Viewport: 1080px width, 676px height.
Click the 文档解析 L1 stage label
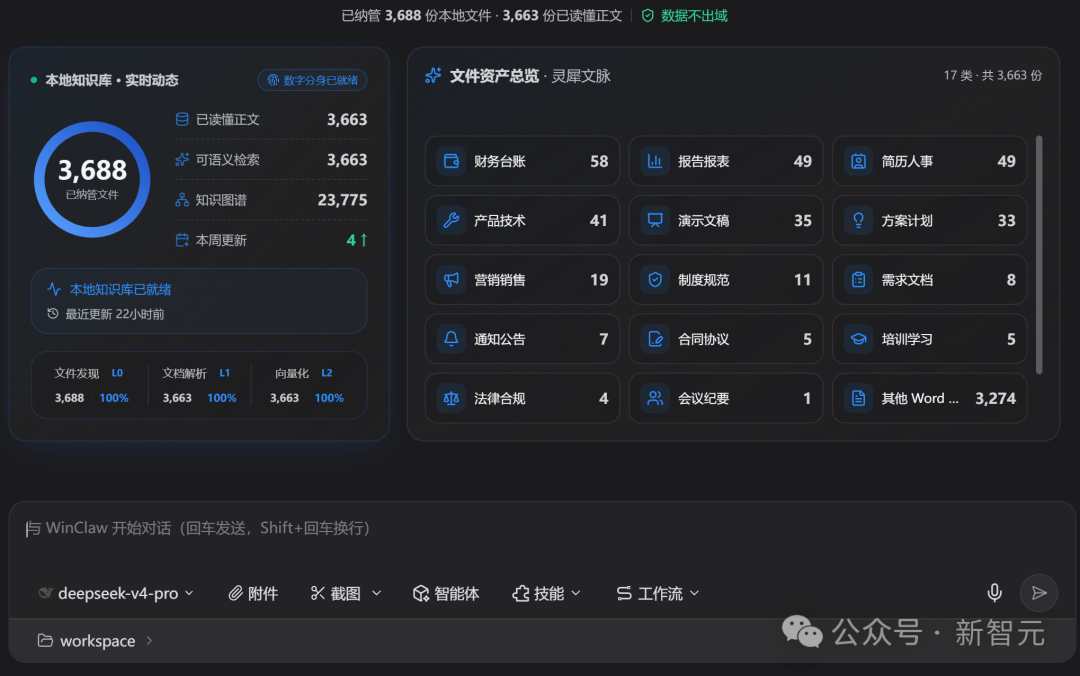point(196,373)
